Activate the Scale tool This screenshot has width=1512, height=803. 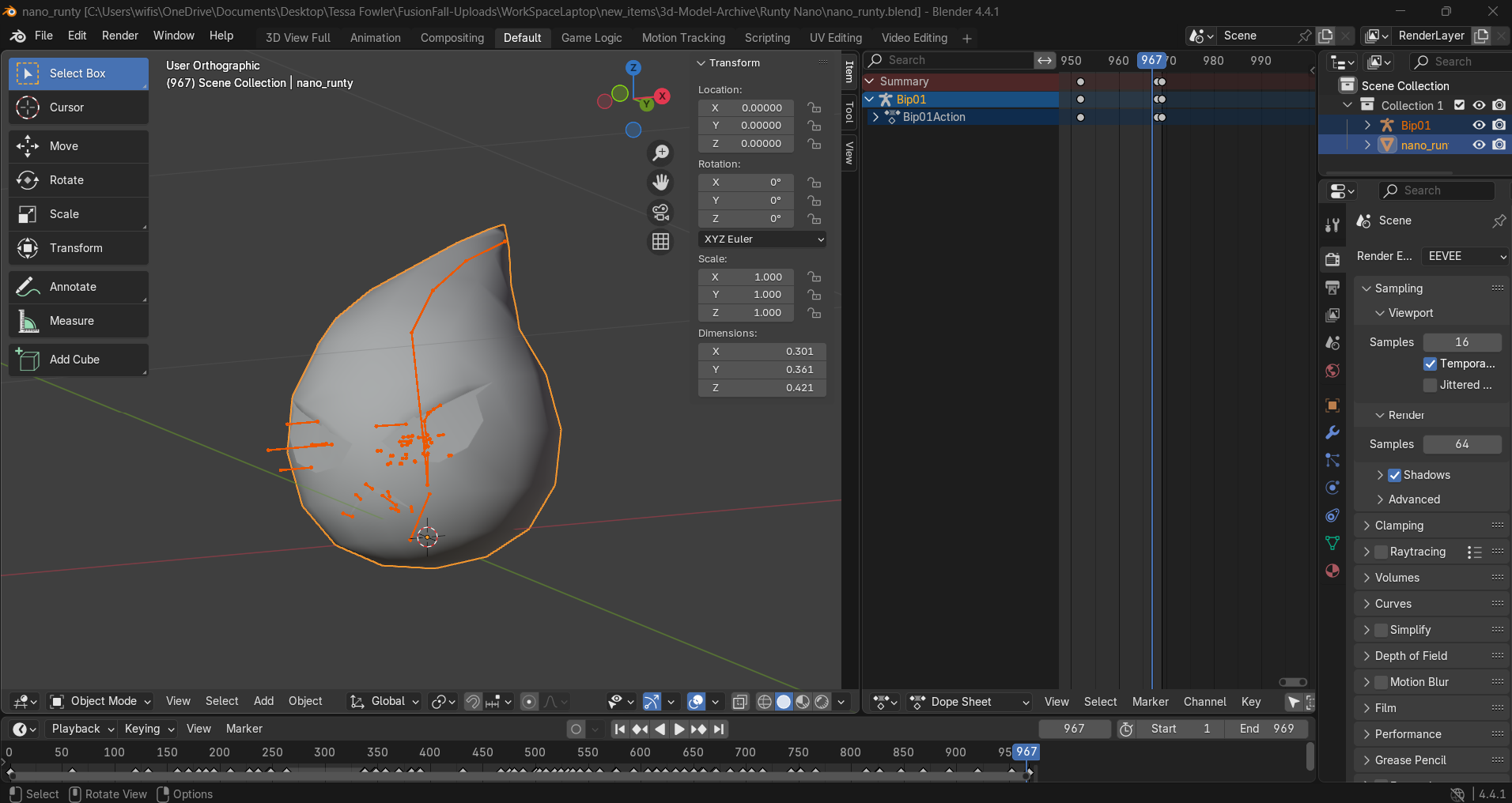pyautogui.click(x=78, y=214)
